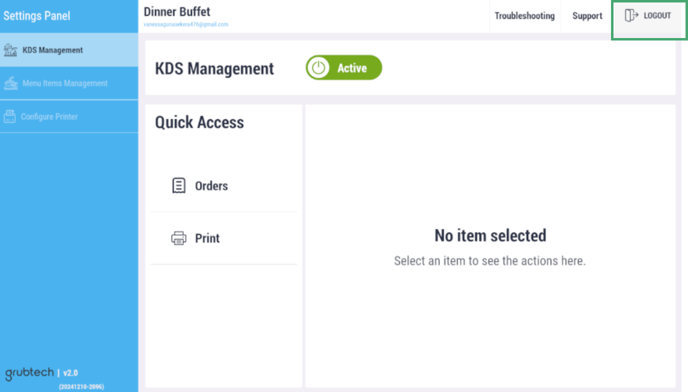Open the KDS Management menu item

coord(69,50)
